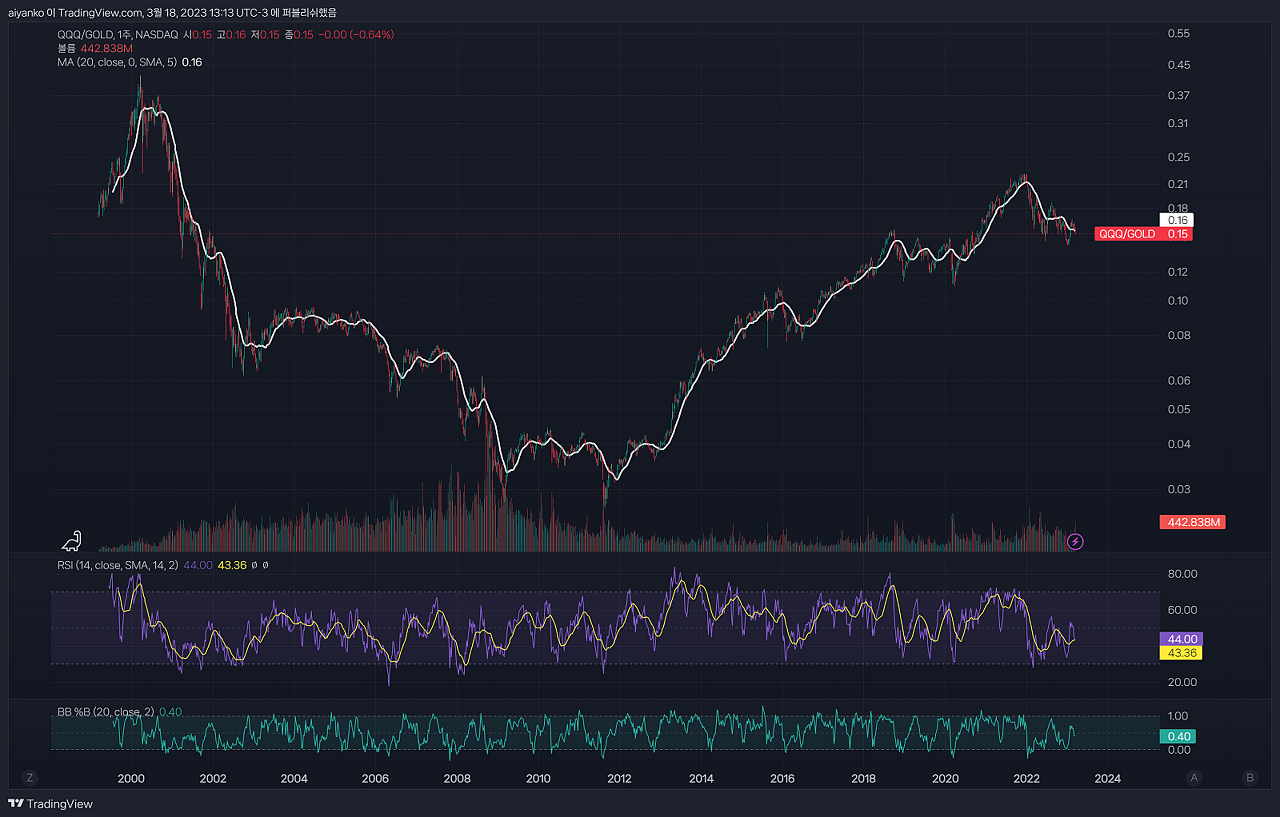Click the purple 44.00 RSI value tag

pyautogui.click(x=1179, y=639)
